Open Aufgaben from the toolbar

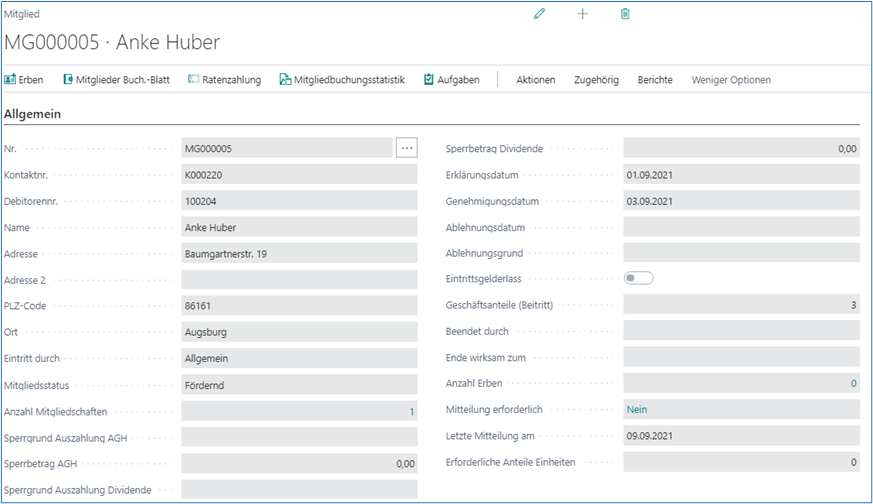(451, 80)
